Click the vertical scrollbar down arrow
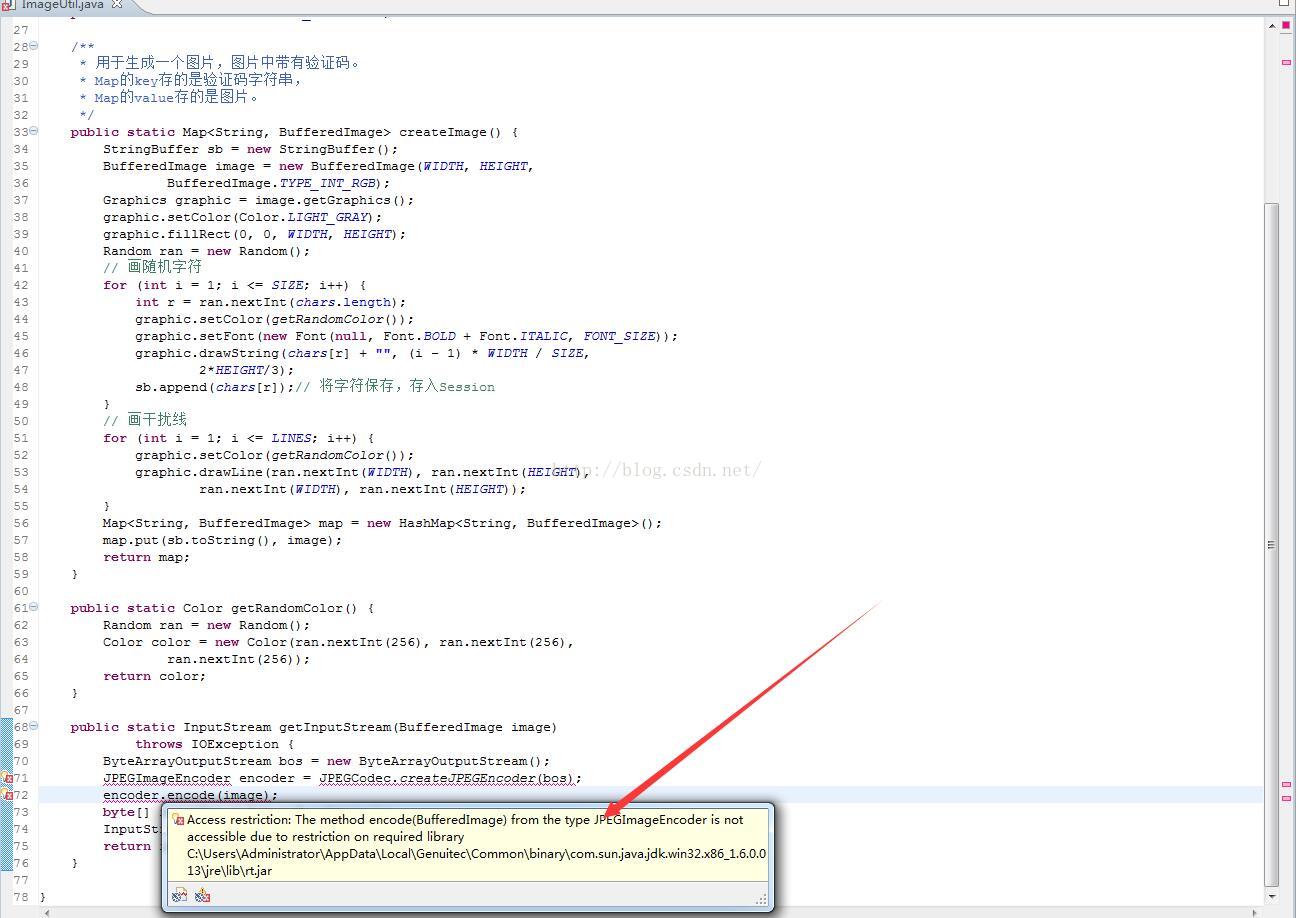 pyautogui.click(x=1271, y=896)
